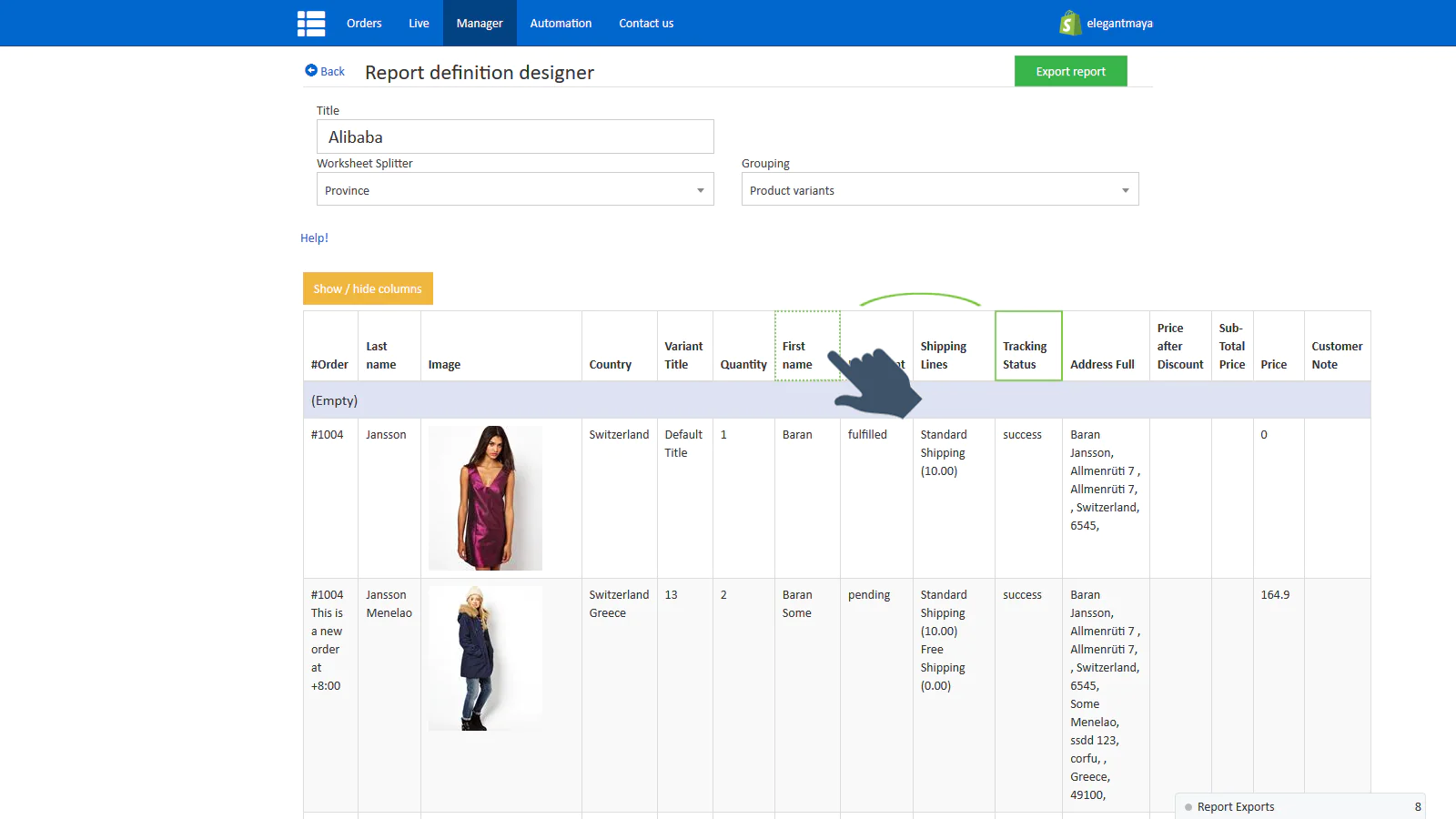Click the Report Exports status dot
Image resolution: width=1456 pixels, height=819 pixels.
click(1188, 807)
